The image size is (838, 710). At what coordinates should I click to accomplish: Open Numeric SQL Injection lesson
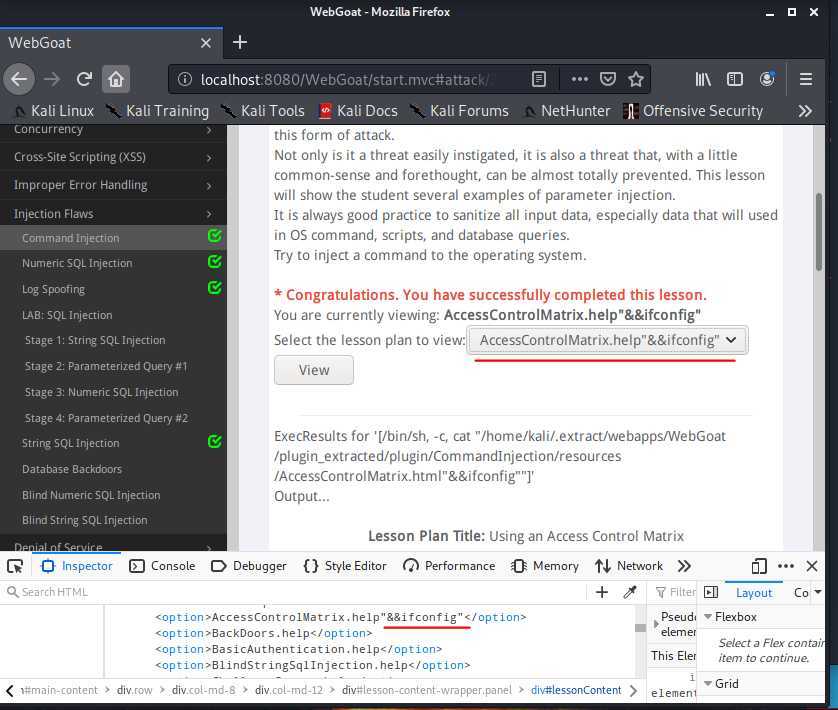77,263
